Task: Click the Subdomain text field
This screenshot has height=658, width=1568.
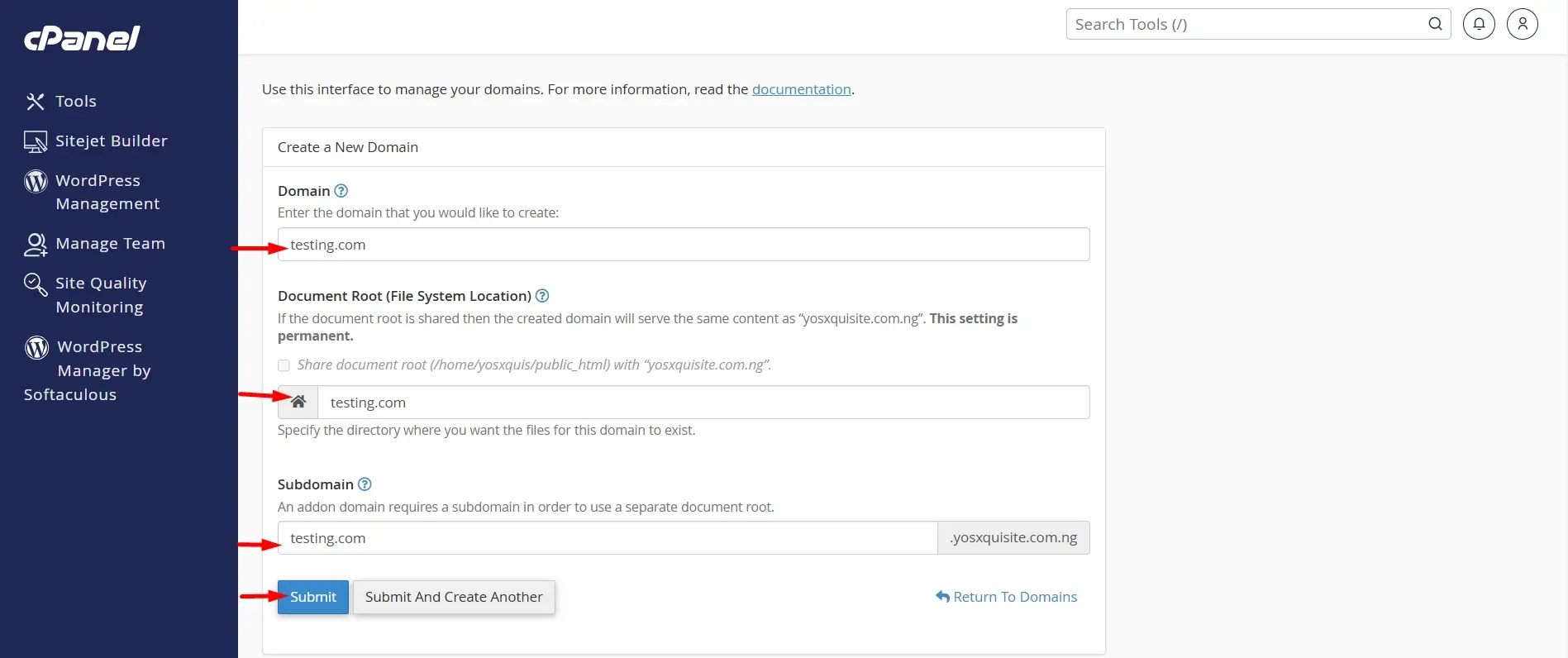Action: (608, 538)
